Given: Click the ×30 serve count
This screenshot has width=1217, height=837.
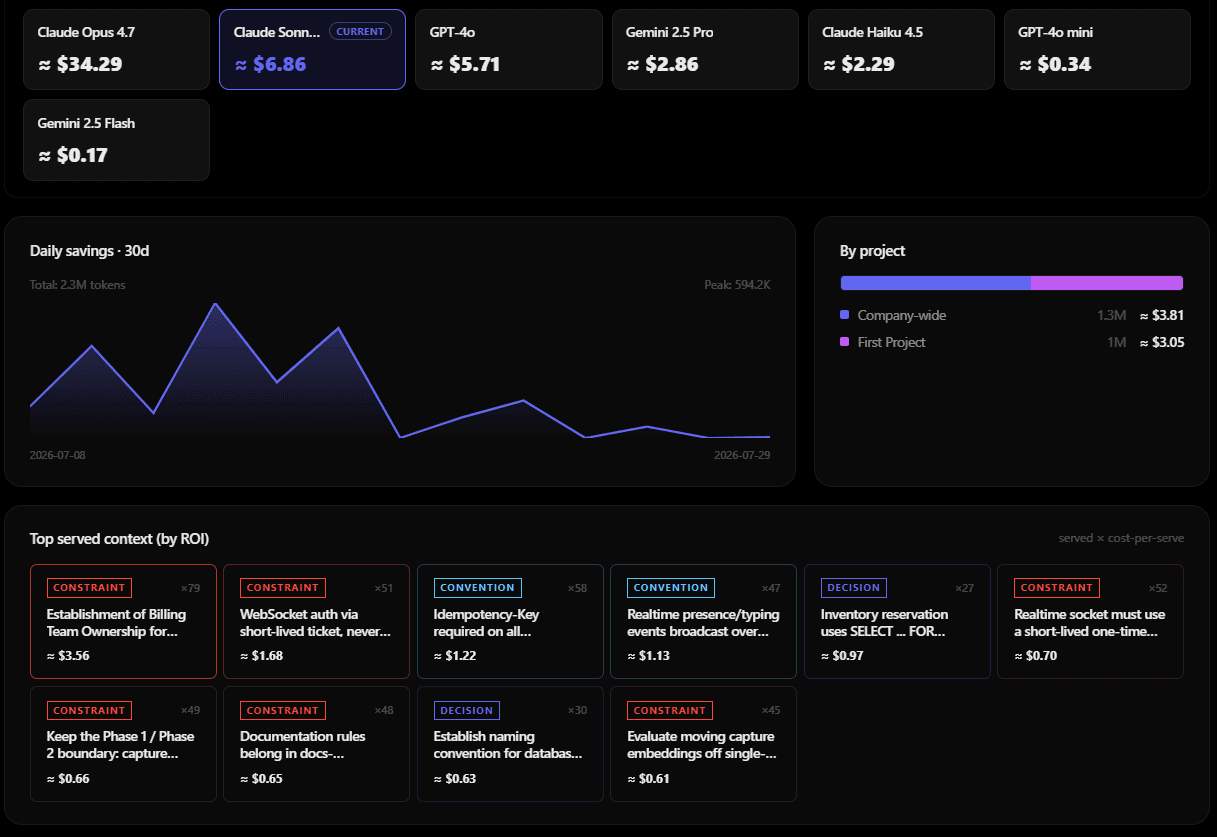Looking at the screenshot, I should click(x=577, y=710).
